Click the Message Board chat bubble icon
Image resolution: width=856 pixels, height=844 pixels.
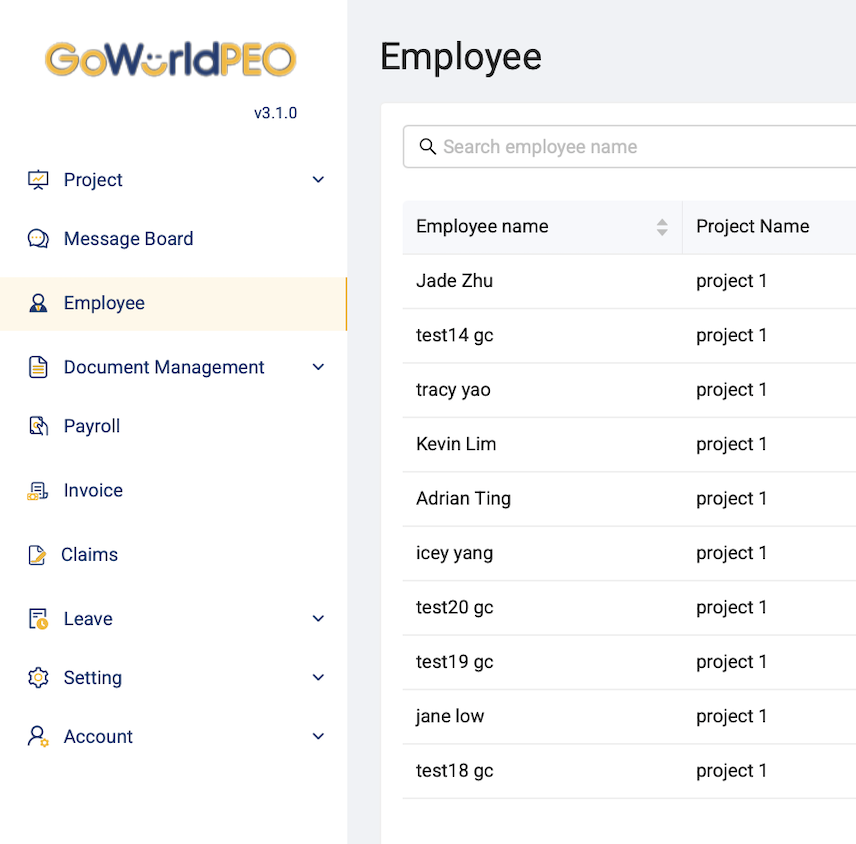click(x=38, y=239)
